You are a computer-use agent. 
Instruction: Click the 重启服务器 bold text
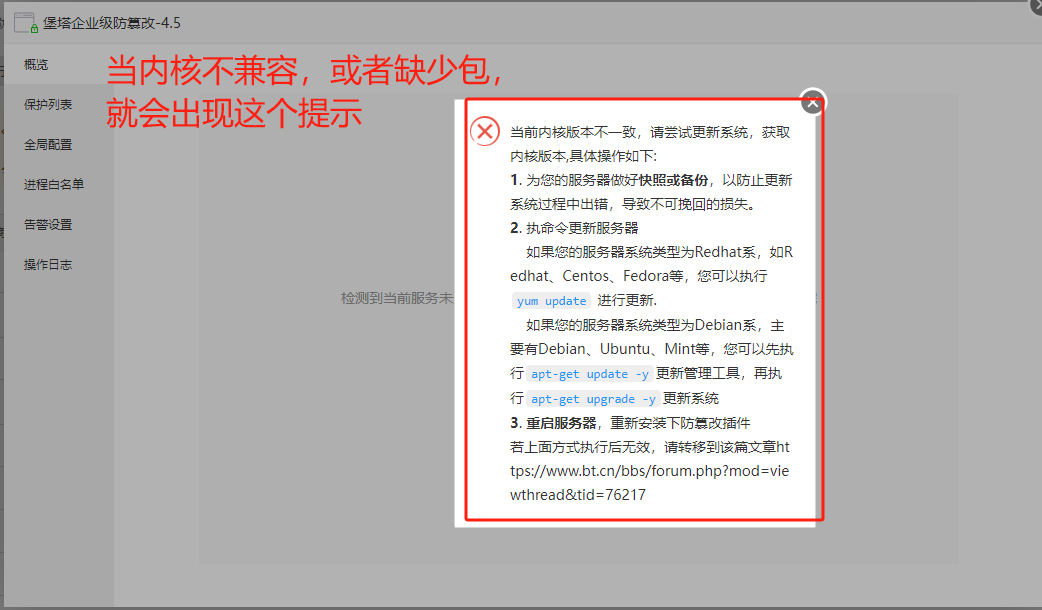pos(561,423)
